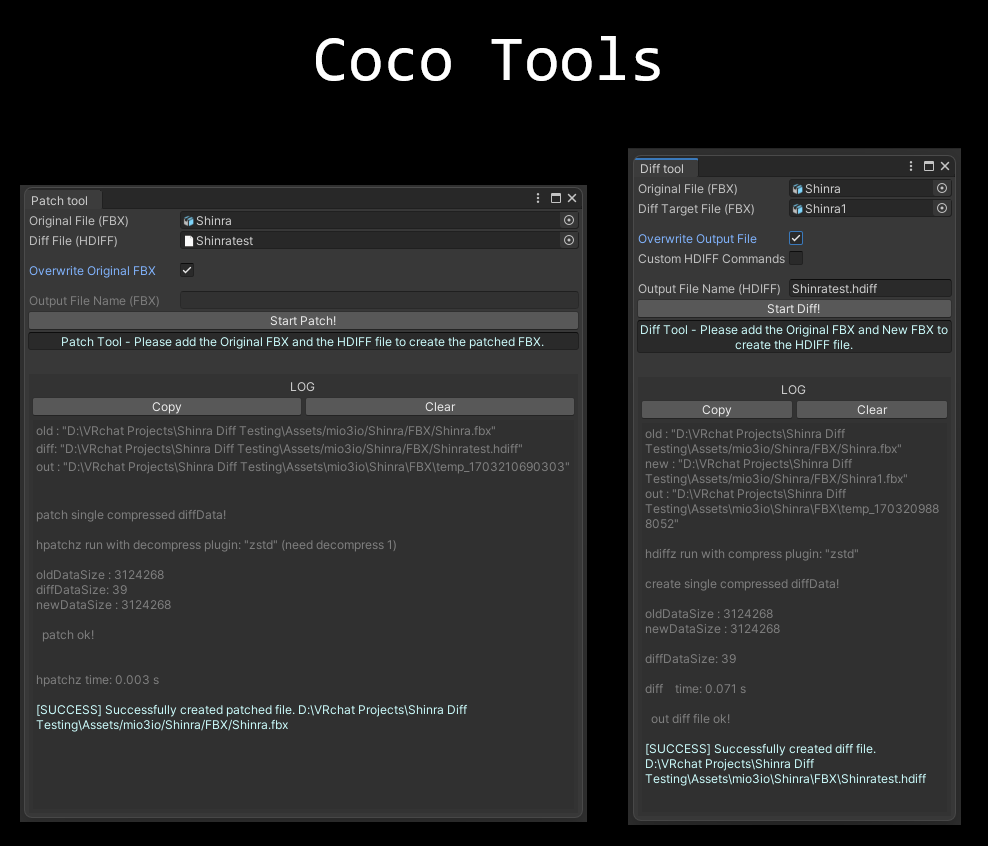Open the object picker for Original File in Patch tool
The width and height of the screenshot is (988, 846).
[x=568, y=220]
